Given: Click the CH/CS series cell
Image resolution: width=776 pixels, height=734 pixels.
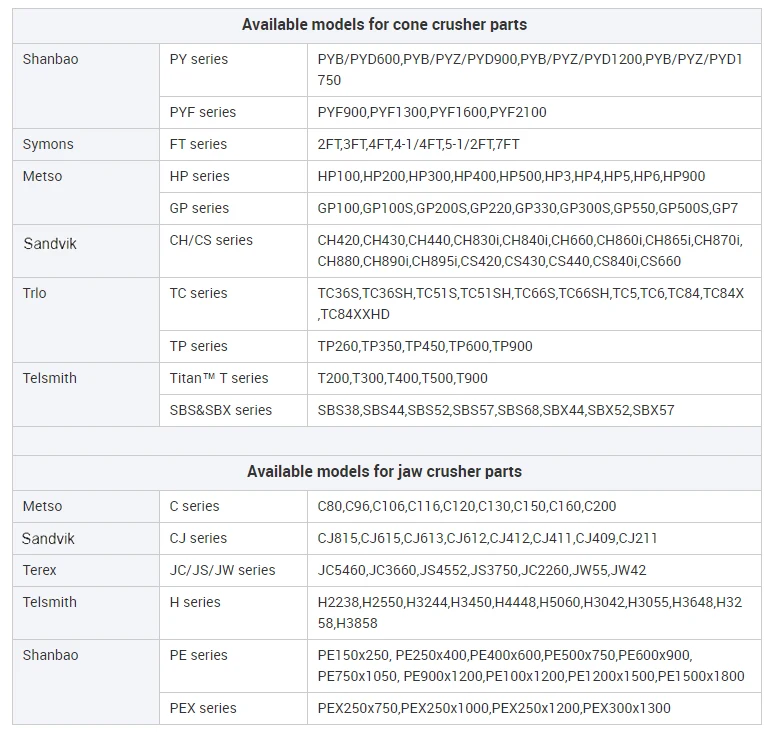Looking at the screenshot, I should pyautogui.click(x=211, y=240).
